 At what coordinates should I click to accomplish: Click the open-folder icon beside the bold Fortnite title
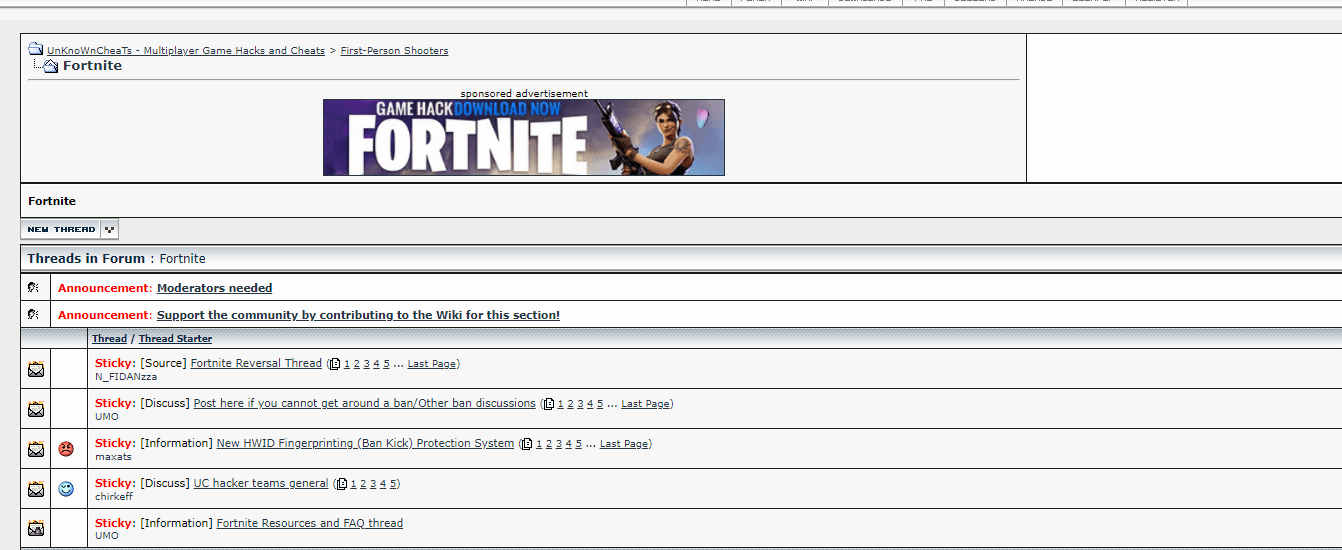(50, 66)
